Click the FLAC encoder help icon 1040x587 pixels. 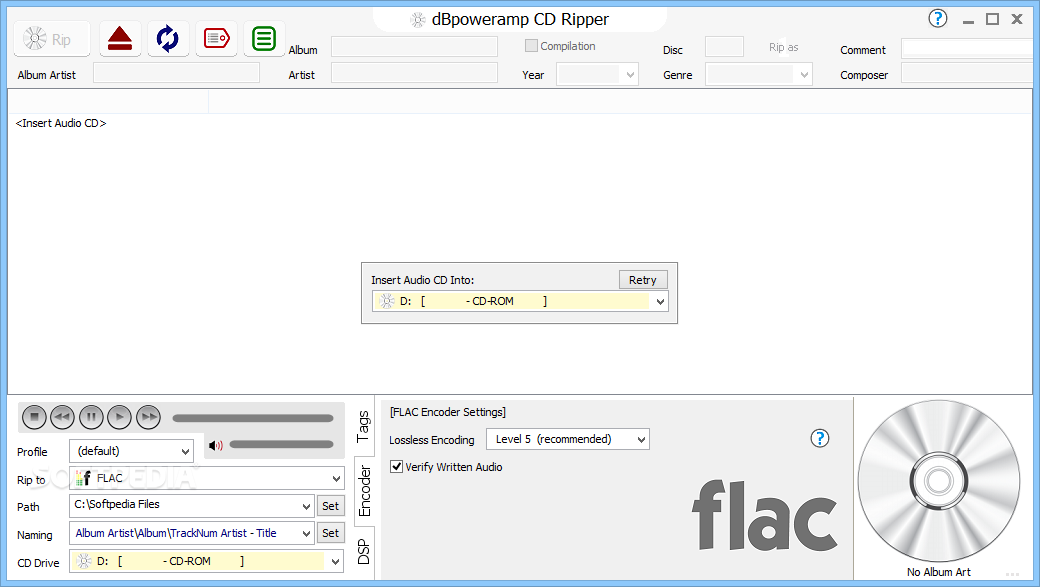point(819,438)
